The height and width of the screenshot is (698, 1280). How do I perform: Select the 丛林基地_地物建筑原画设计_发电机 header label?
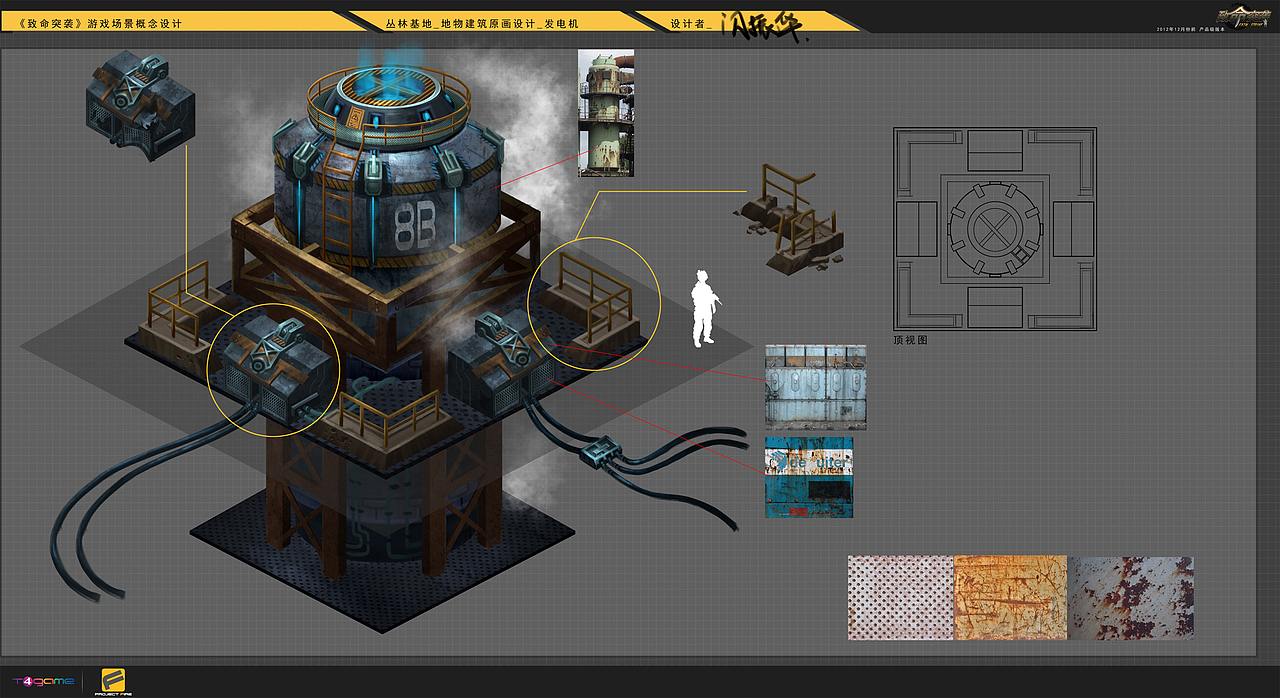(481, 22)
